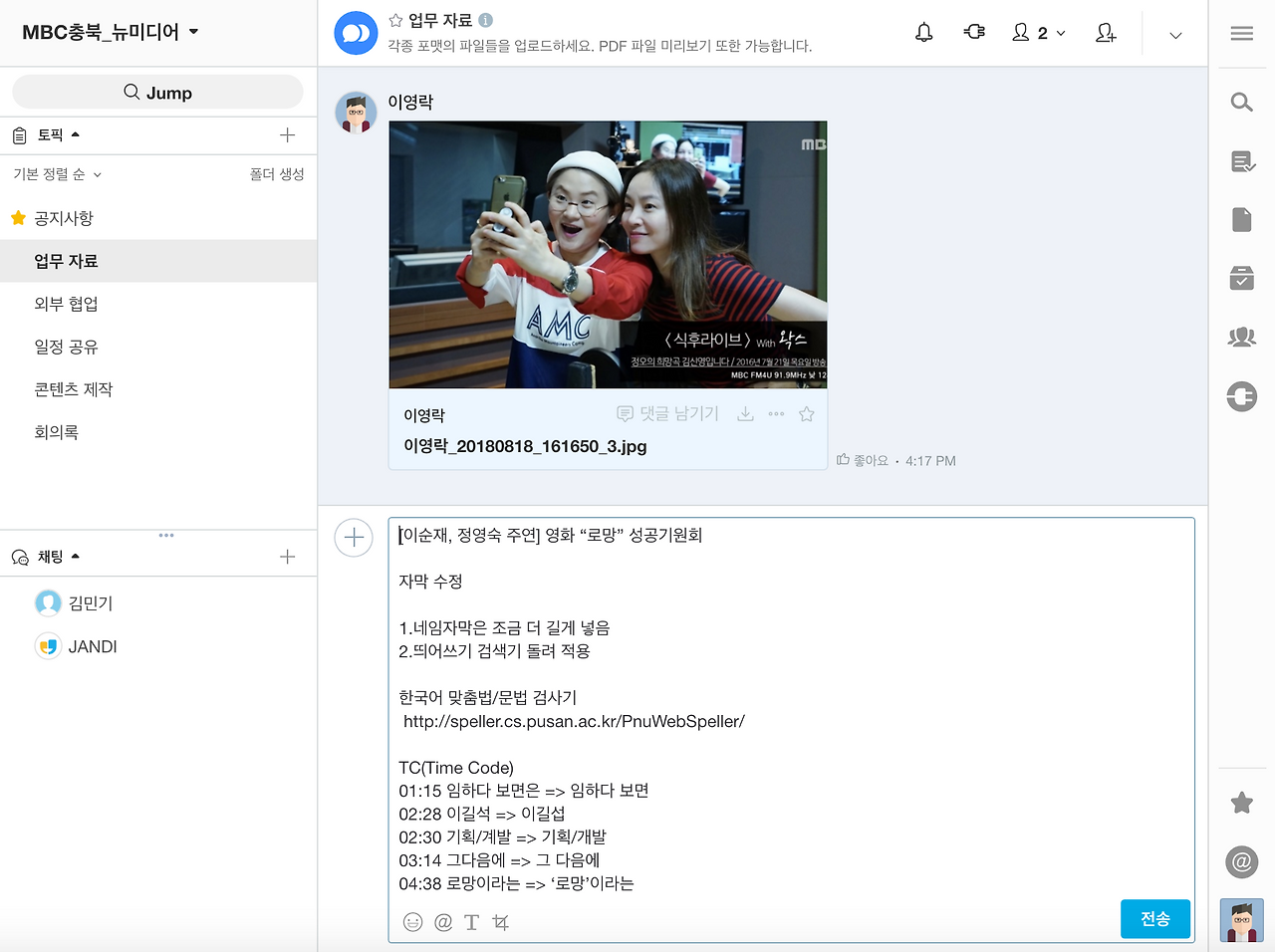The image size is (1275, 952).
Task: Select the text formatting (T) icon
Action: point(470,922)
